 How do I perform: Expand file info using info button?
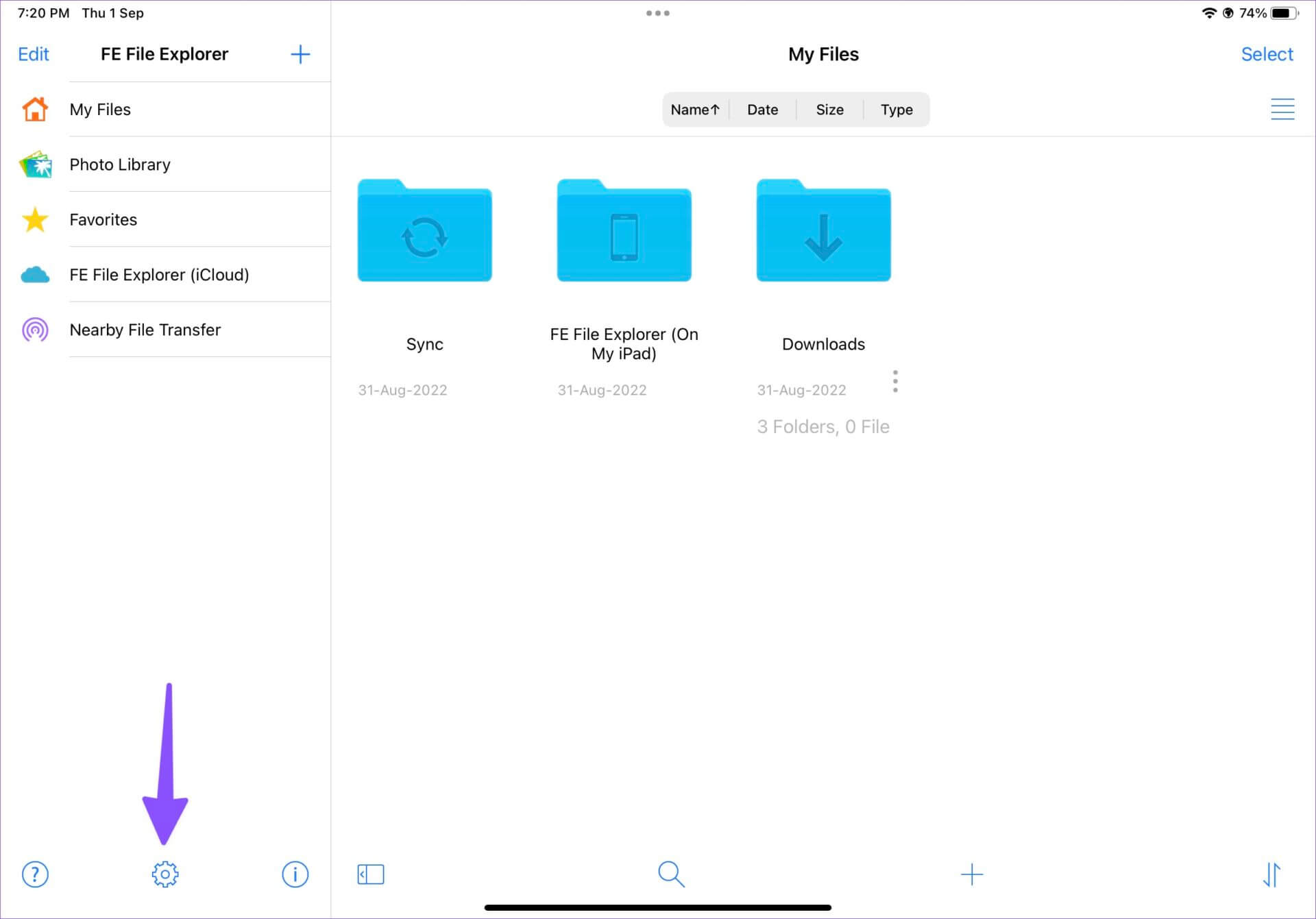click(295, 874)
